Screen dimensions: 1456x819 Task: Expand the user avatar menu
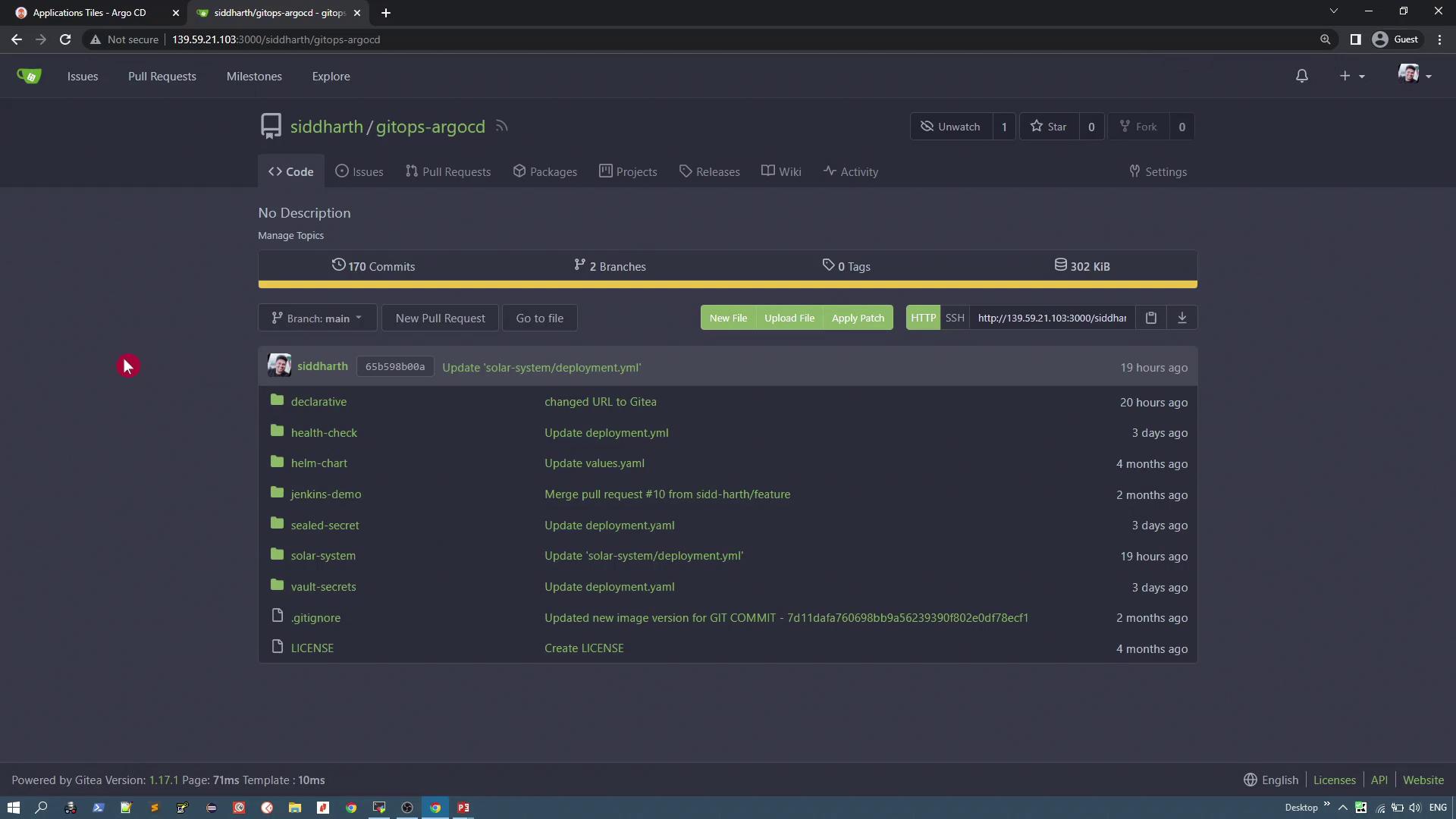click(1414, 75)
